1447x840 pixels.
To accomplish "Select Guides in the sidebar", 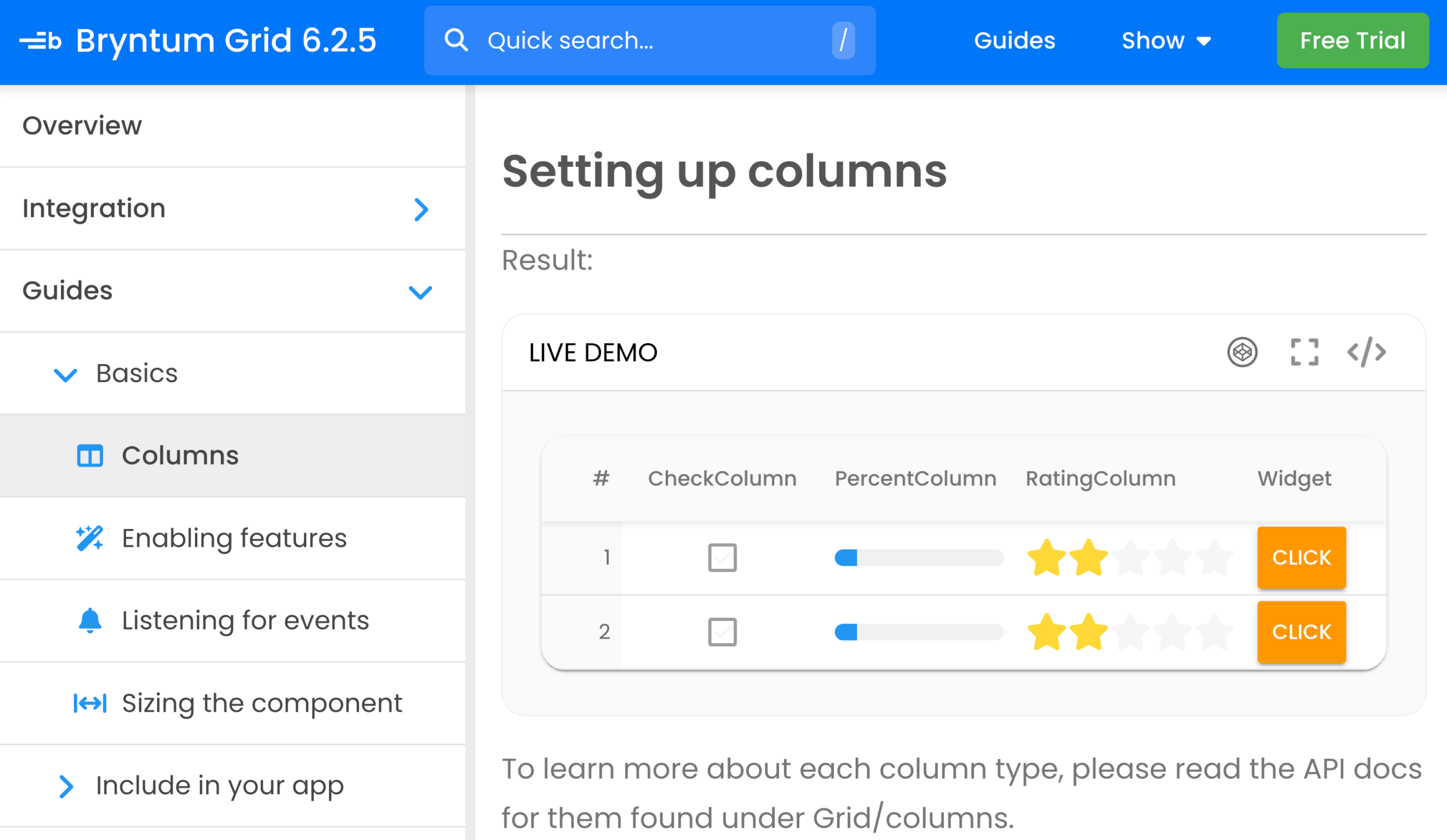I will (232, 291).
